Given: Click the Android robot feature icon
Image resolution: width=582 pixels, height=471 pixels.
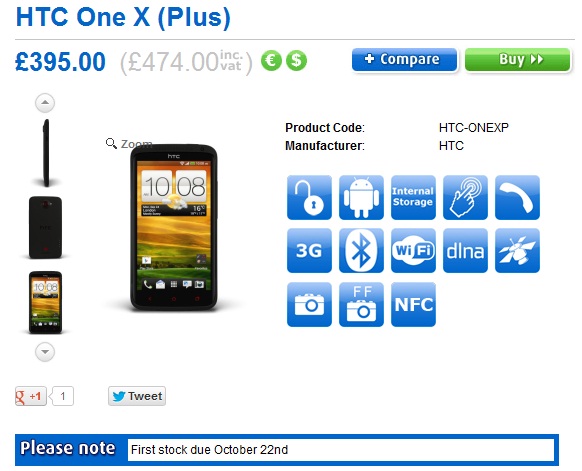Looking at the screenshot, I should point(361,197).
